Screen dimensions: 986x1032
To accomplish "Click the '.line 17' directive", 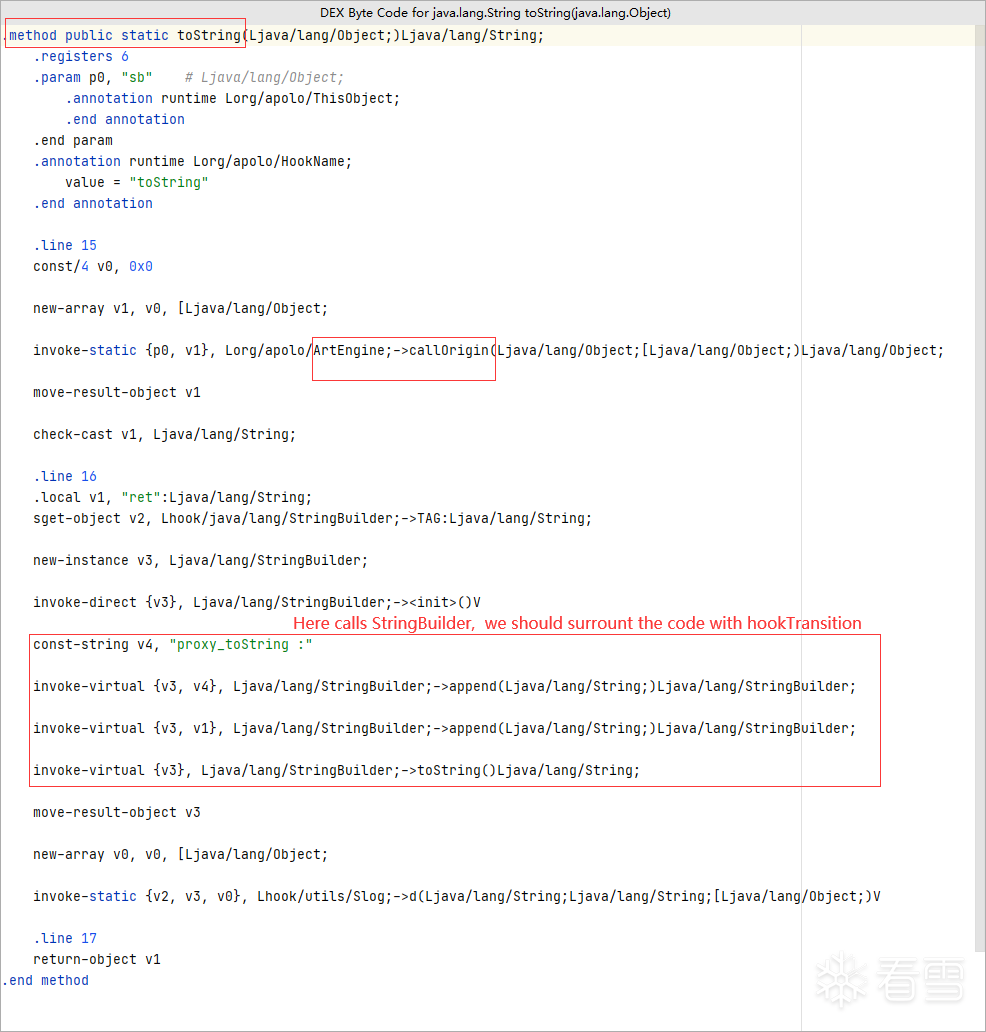I will click(x=65, y=939).
